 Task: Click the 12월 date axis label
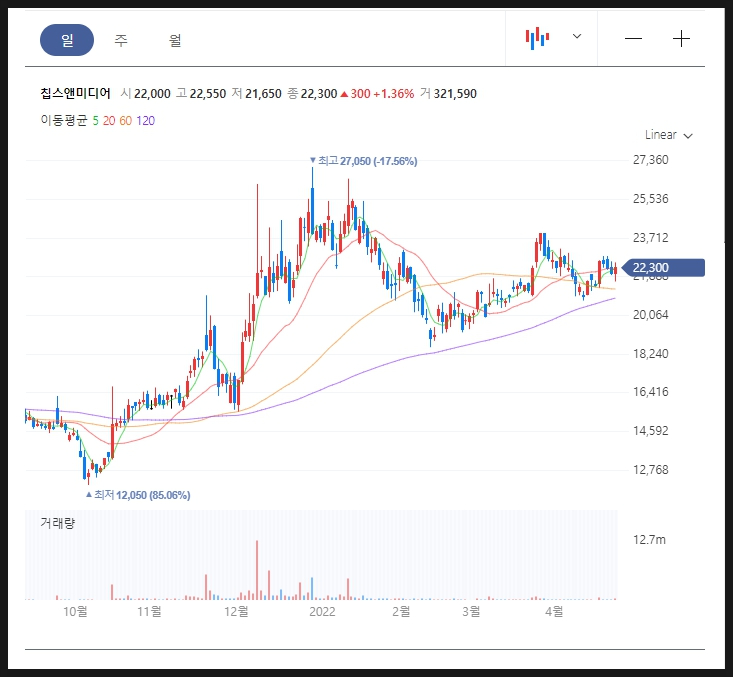click(x=237, y=611)
